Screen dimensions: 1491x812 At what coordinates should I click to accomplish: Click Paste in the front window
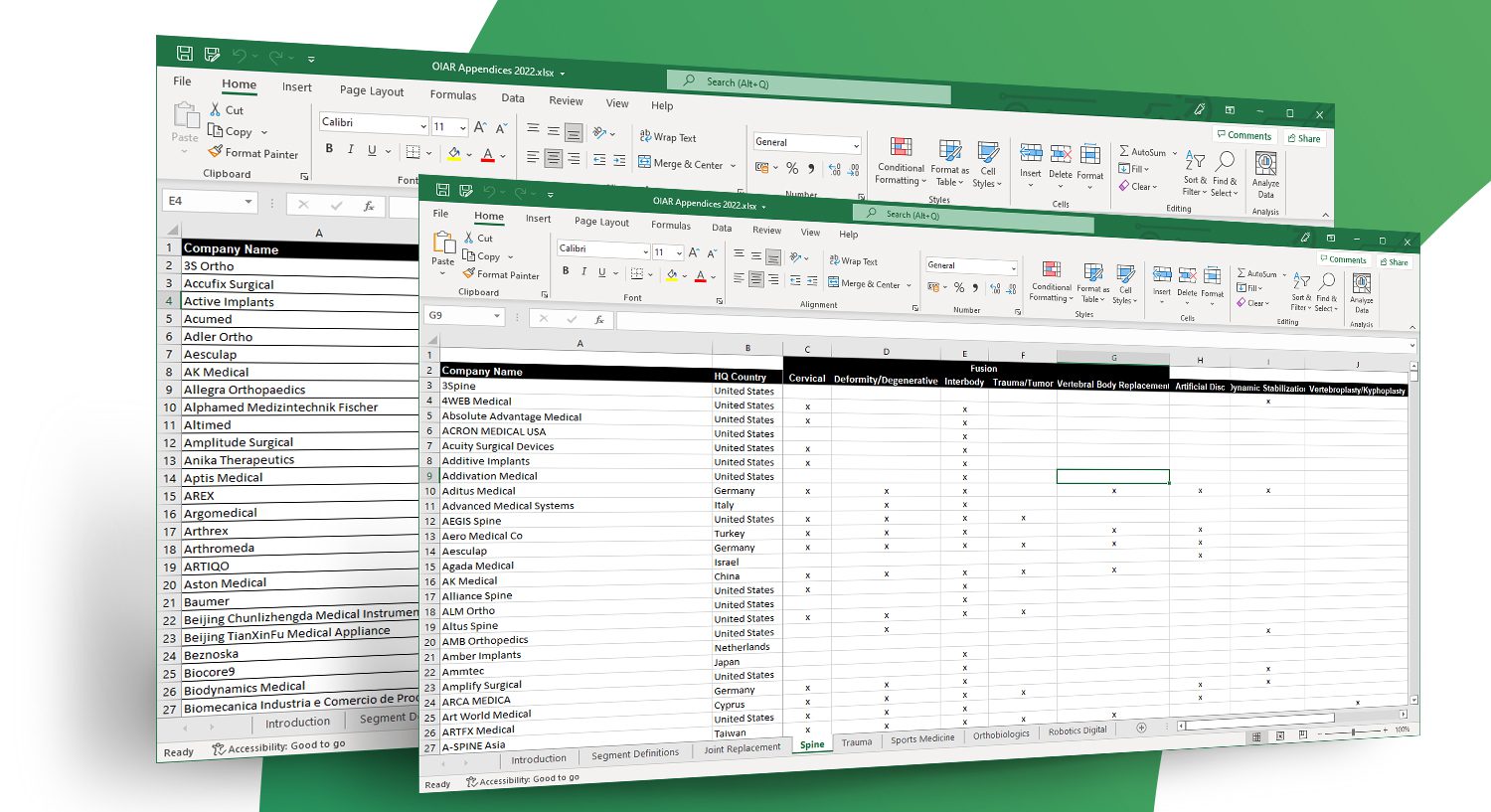tap(443, 252)
